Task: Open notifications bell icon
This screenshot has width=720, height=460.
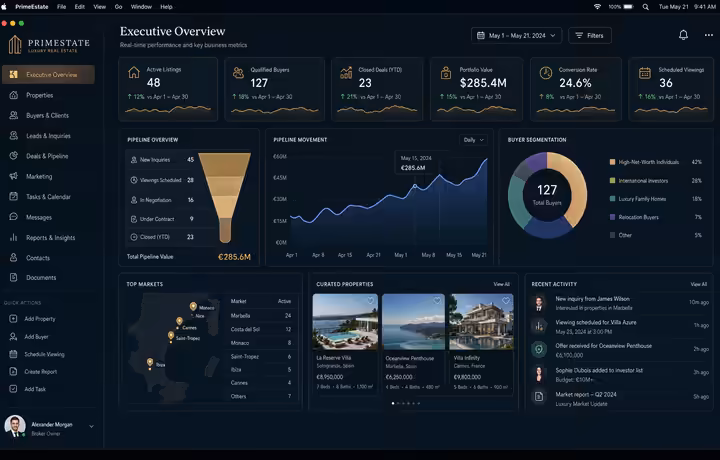Action: pyautogui.click(x=683, y=35)
